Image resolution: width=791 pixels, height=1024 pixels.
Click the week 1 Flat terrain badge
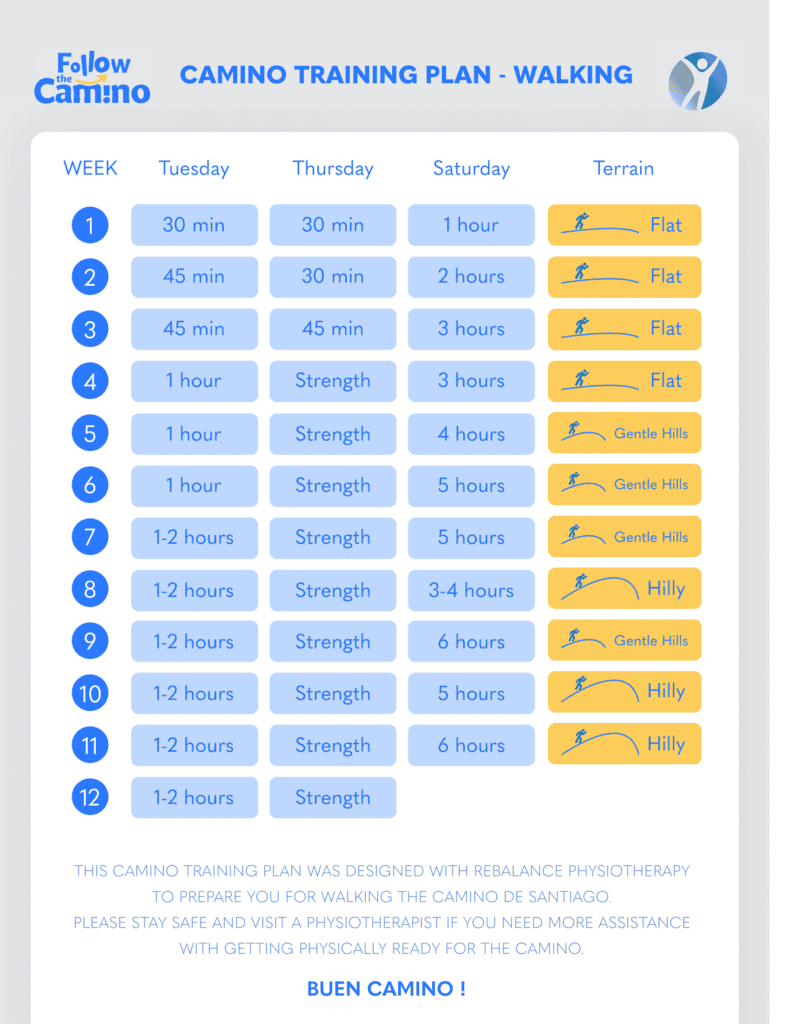(624, 225)
